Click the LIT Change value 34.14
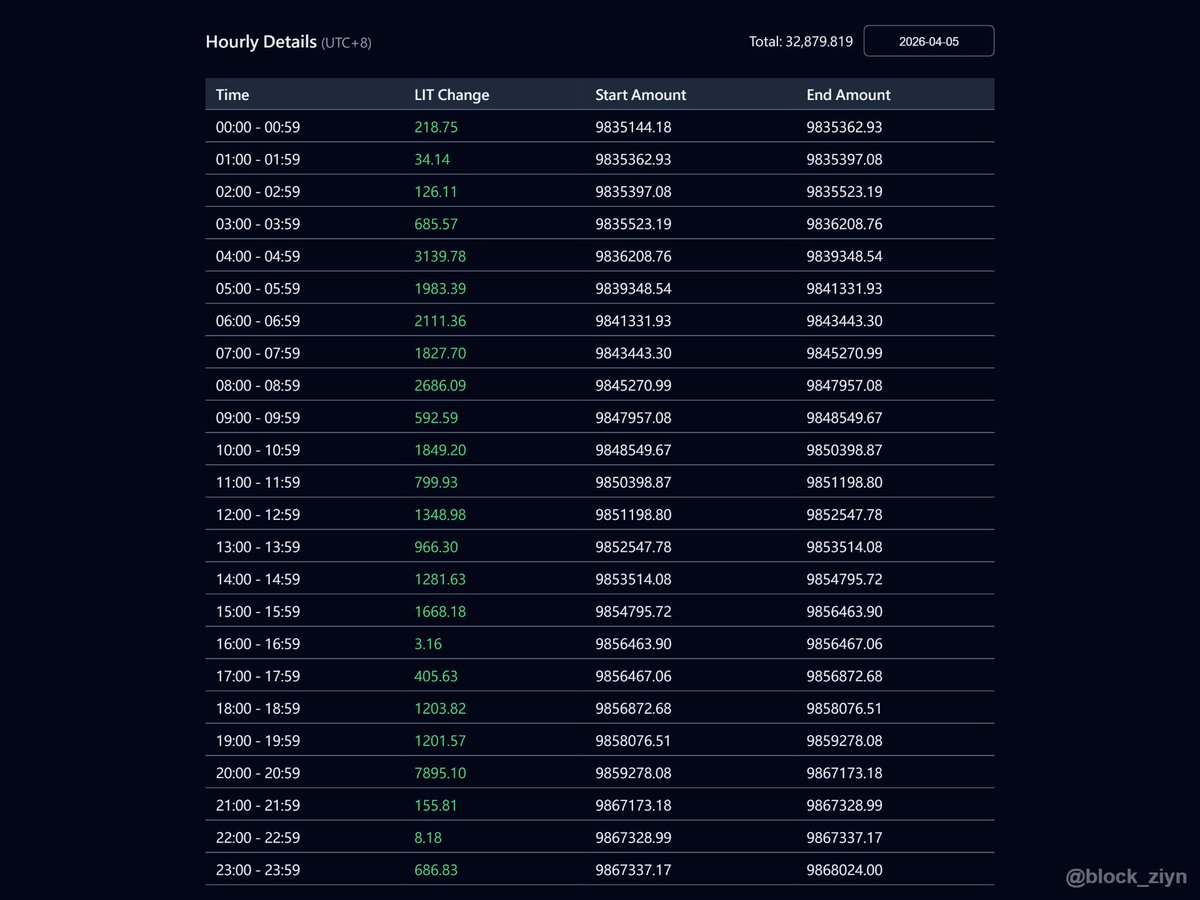Image resolution: width=1200 pixels, height=900 pixels. click(x=432, y=159)
